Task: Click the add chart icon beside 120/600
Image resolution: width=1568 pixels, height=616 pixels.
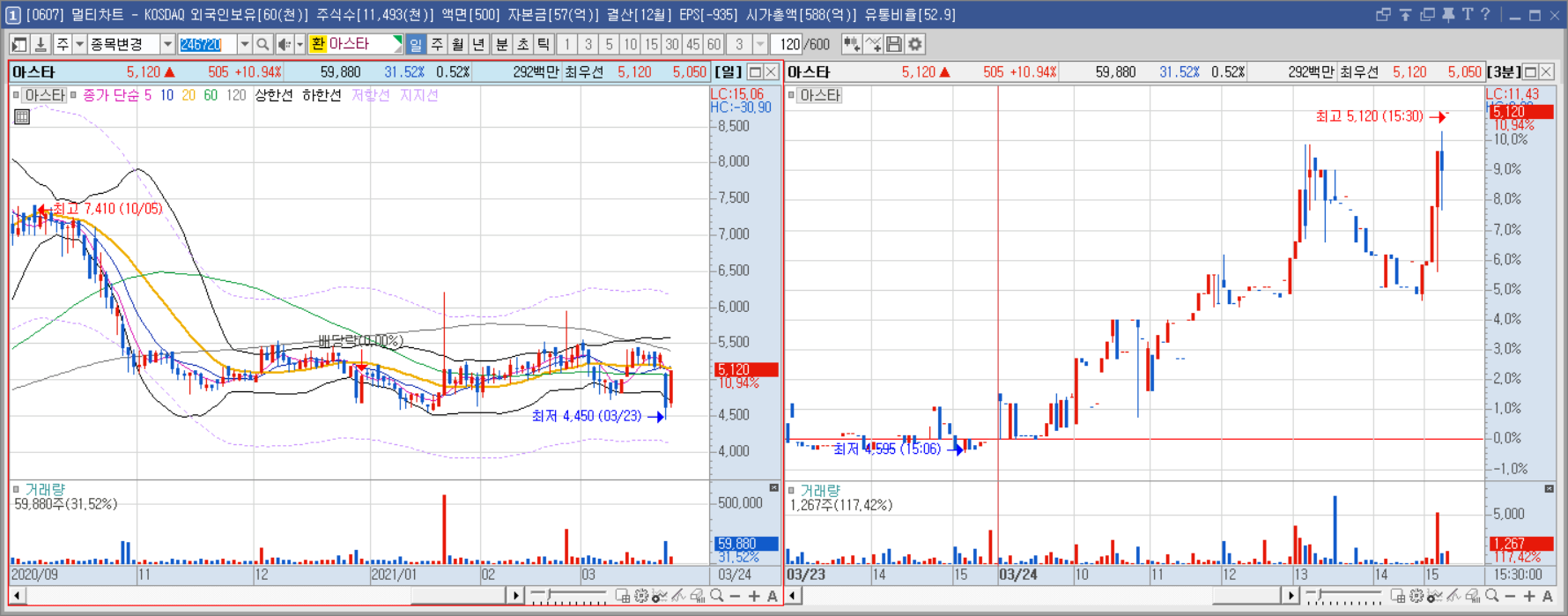Action: tap(852, 44)
